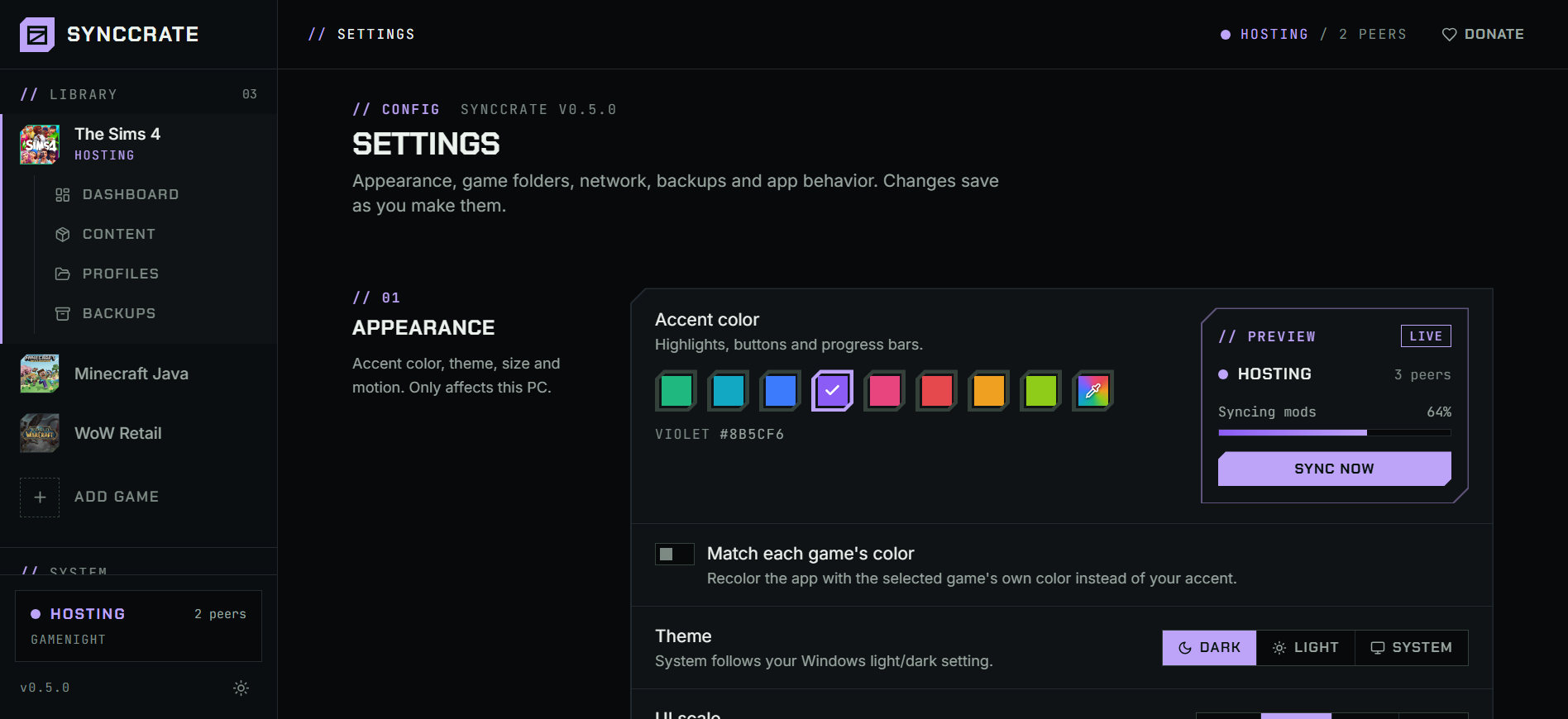Viewport: 1568px width, 719px height.
Task: Click the SYNCCRATE title text
Action: tap(132, 35)
